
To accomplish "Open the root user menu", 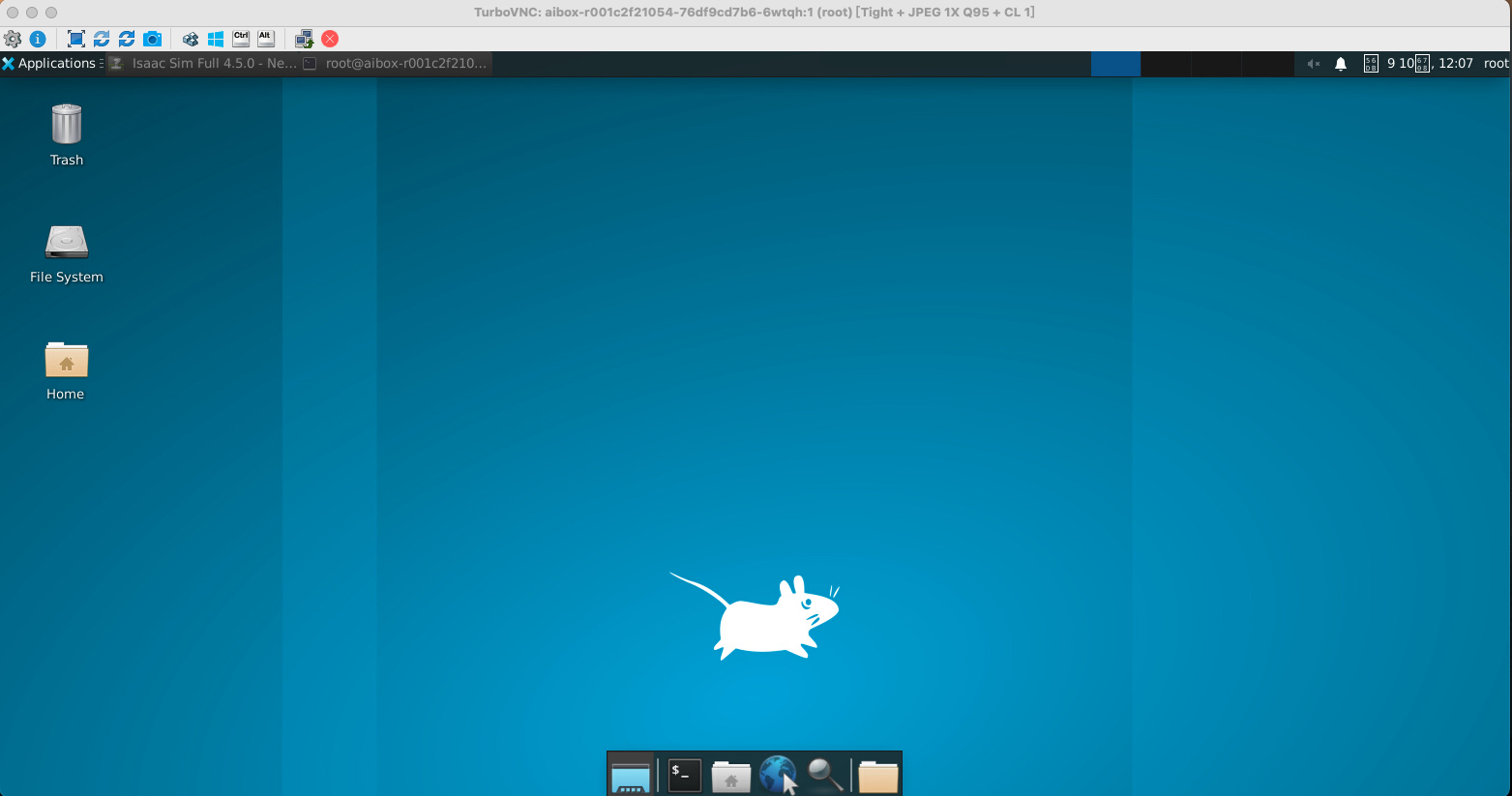I will pos(1496,64).
